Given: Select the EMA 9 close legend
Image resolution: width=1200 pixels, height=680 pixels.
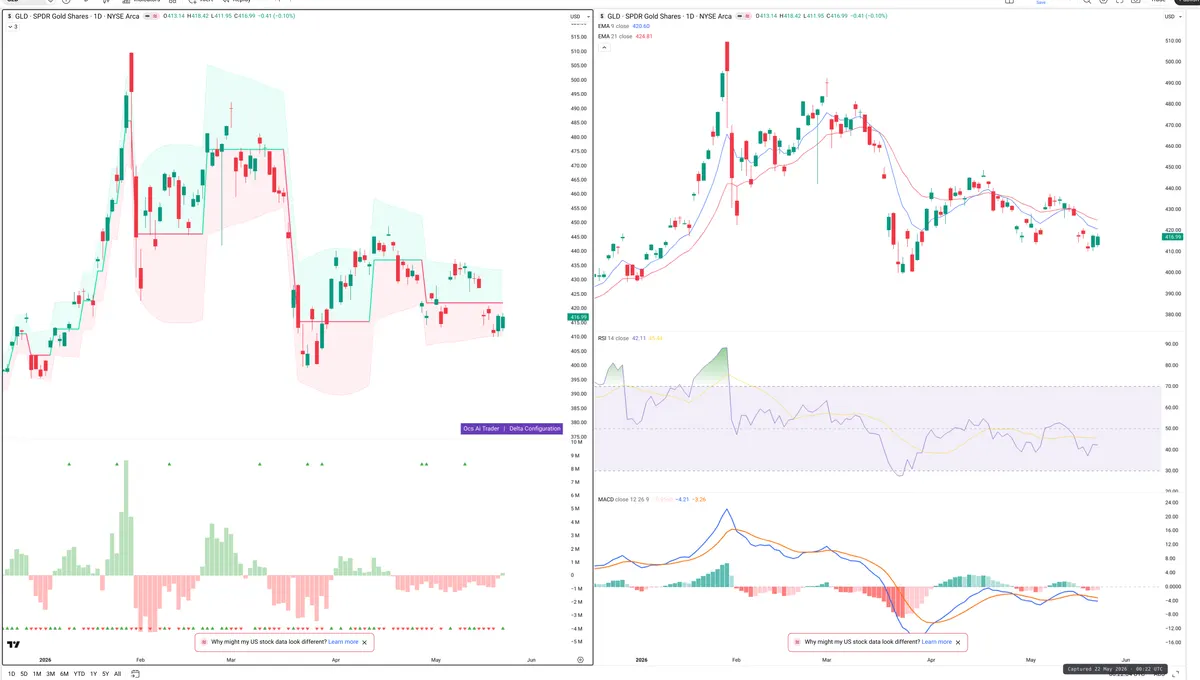Looking at the screenshot, I should [614, 27].
